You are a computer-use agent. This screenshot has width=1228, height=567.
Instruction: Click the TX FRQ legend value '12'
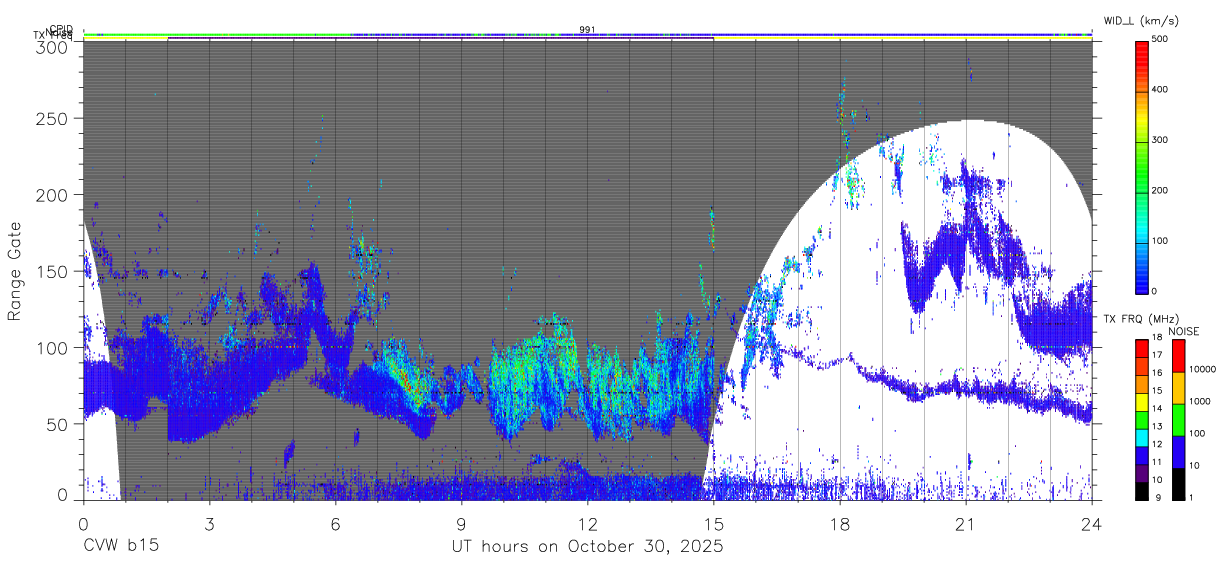[1157, 444]
